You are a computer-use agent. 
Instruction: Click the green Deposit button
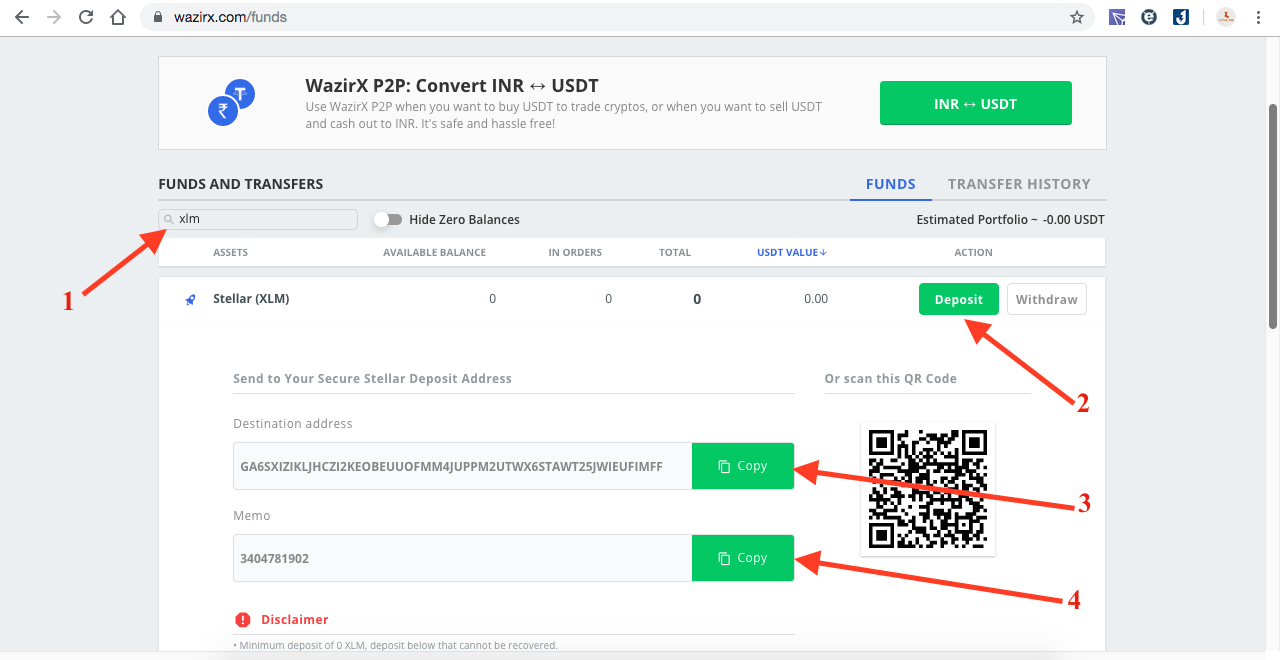(958, 299)
